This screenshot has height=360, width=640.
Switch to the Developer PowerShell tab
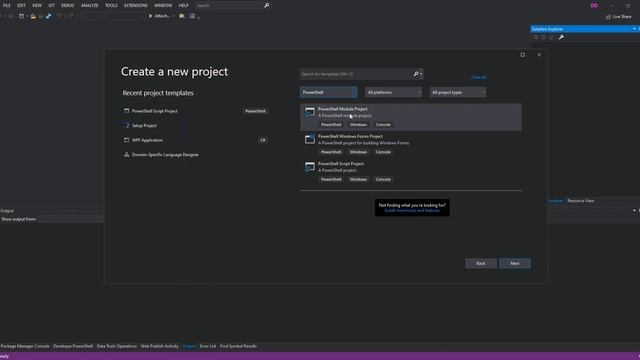tap(73, 346)
